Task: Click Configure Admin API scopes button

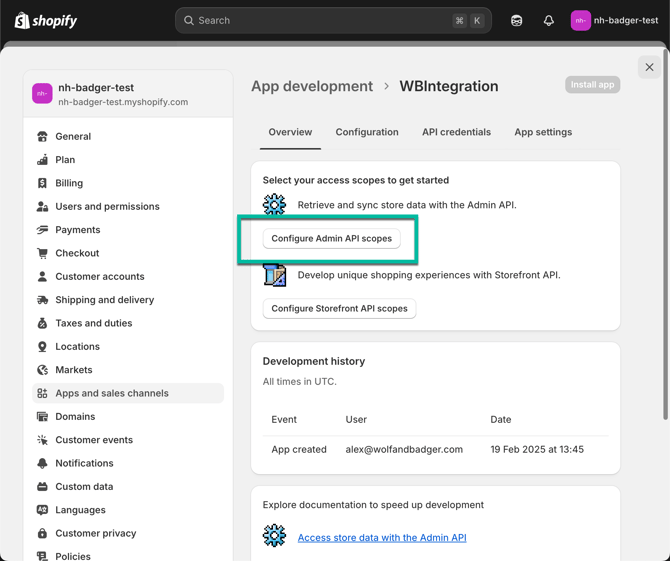Action: 332,238
